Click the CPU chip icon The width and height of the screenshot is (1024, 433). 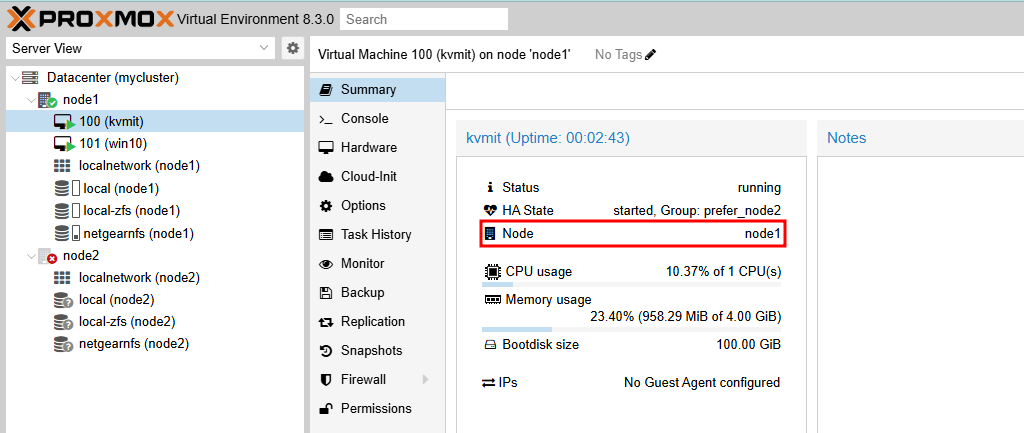[x=491, y=271]
